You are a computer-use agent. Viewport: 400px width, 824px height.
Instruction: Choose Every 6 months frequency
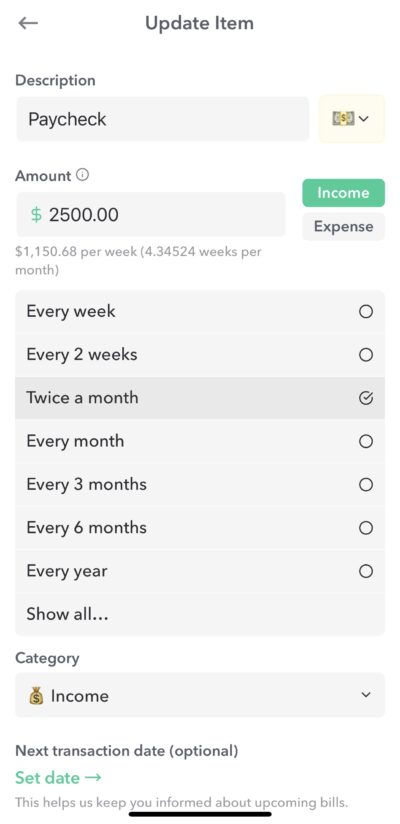(200, 528)
